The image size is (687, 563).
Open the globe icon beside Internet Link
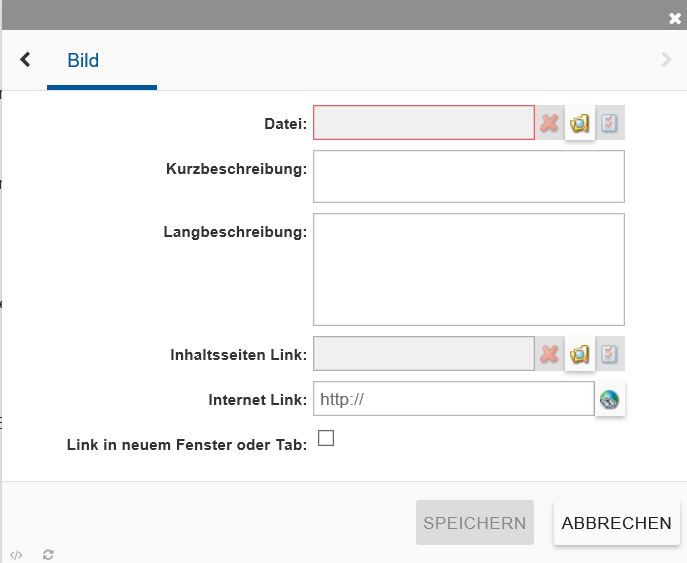(609, 400)
